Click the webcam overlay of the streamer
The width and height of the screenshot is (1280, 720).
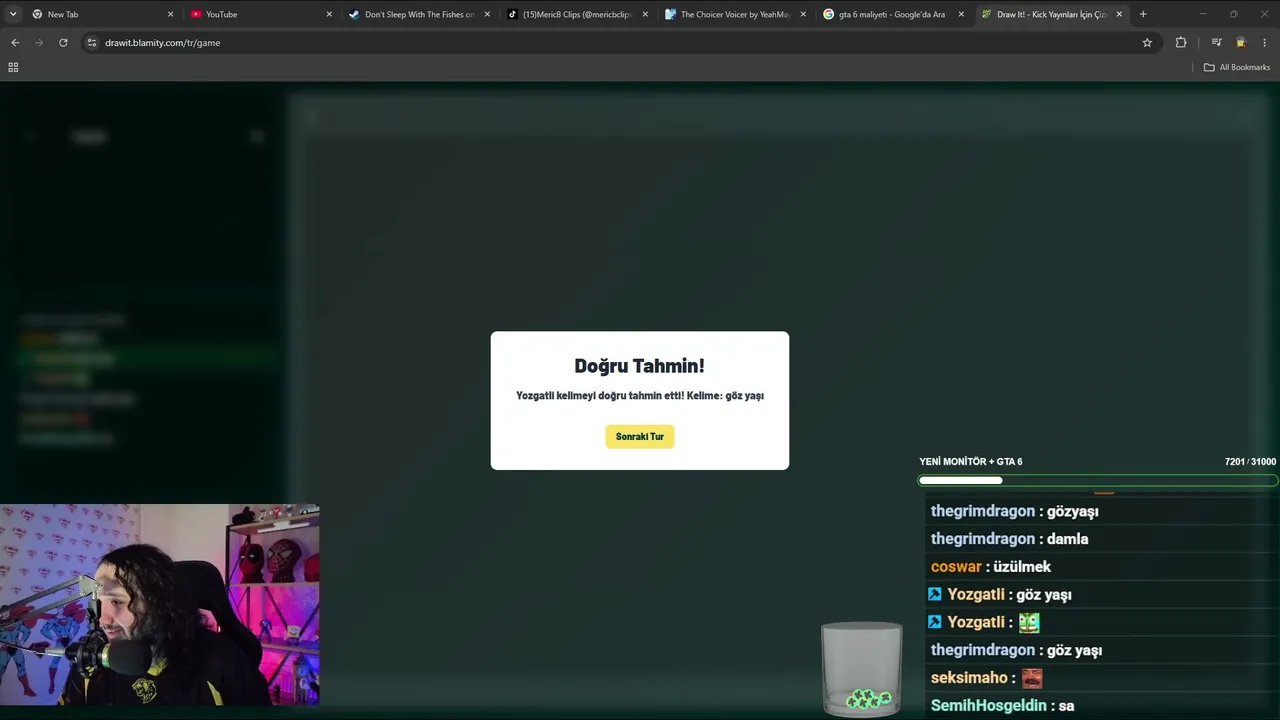pos(160,605)
